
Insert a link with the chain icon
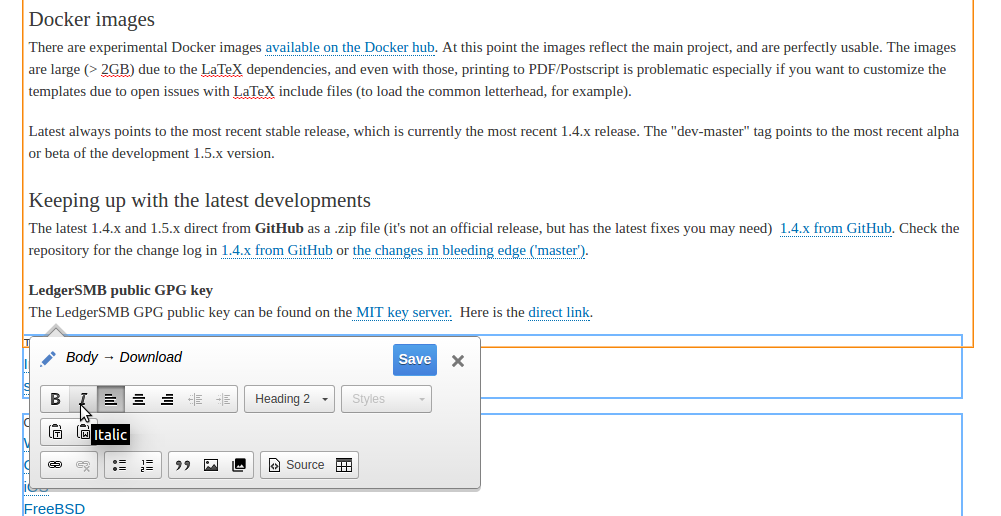pyautogui.click(x=56, y=465)
